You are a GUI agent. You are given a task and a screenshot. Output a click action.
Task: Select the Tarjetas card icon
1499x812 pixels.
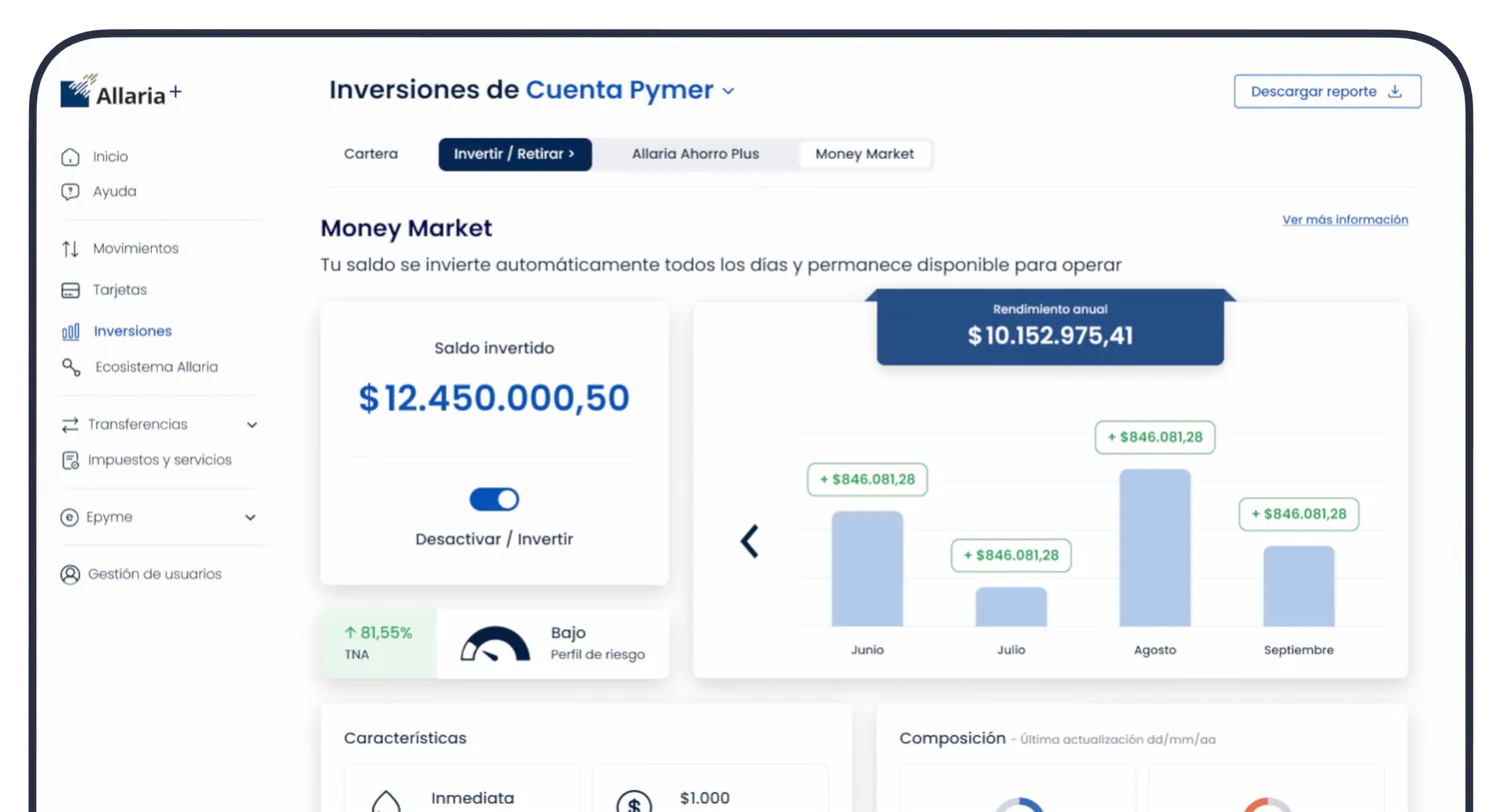coord(70,291)
